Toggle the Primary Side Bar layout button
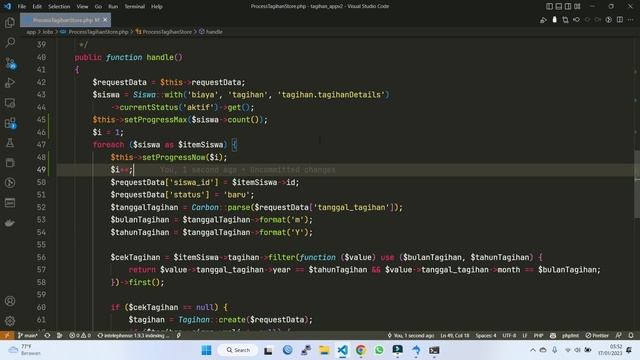640x360 pixels. pyautogui.click(x=549, y=6)
